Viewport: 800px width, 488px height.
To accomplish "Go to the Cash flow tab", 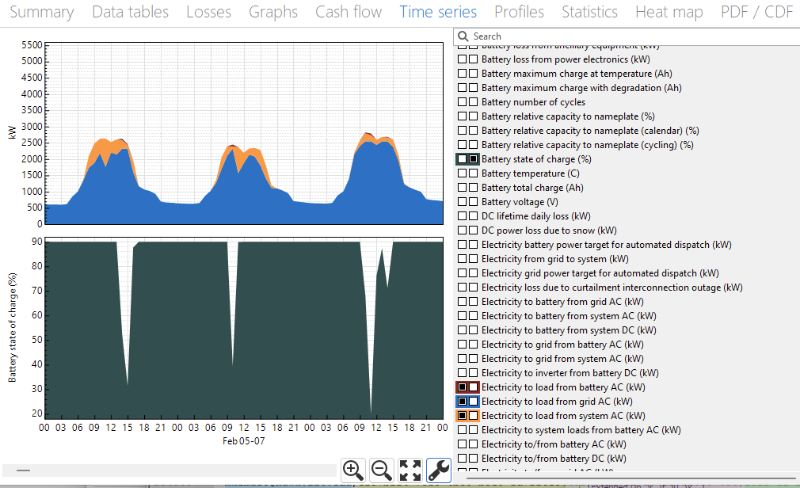I will pyautogui.click(x=348, y=12).
